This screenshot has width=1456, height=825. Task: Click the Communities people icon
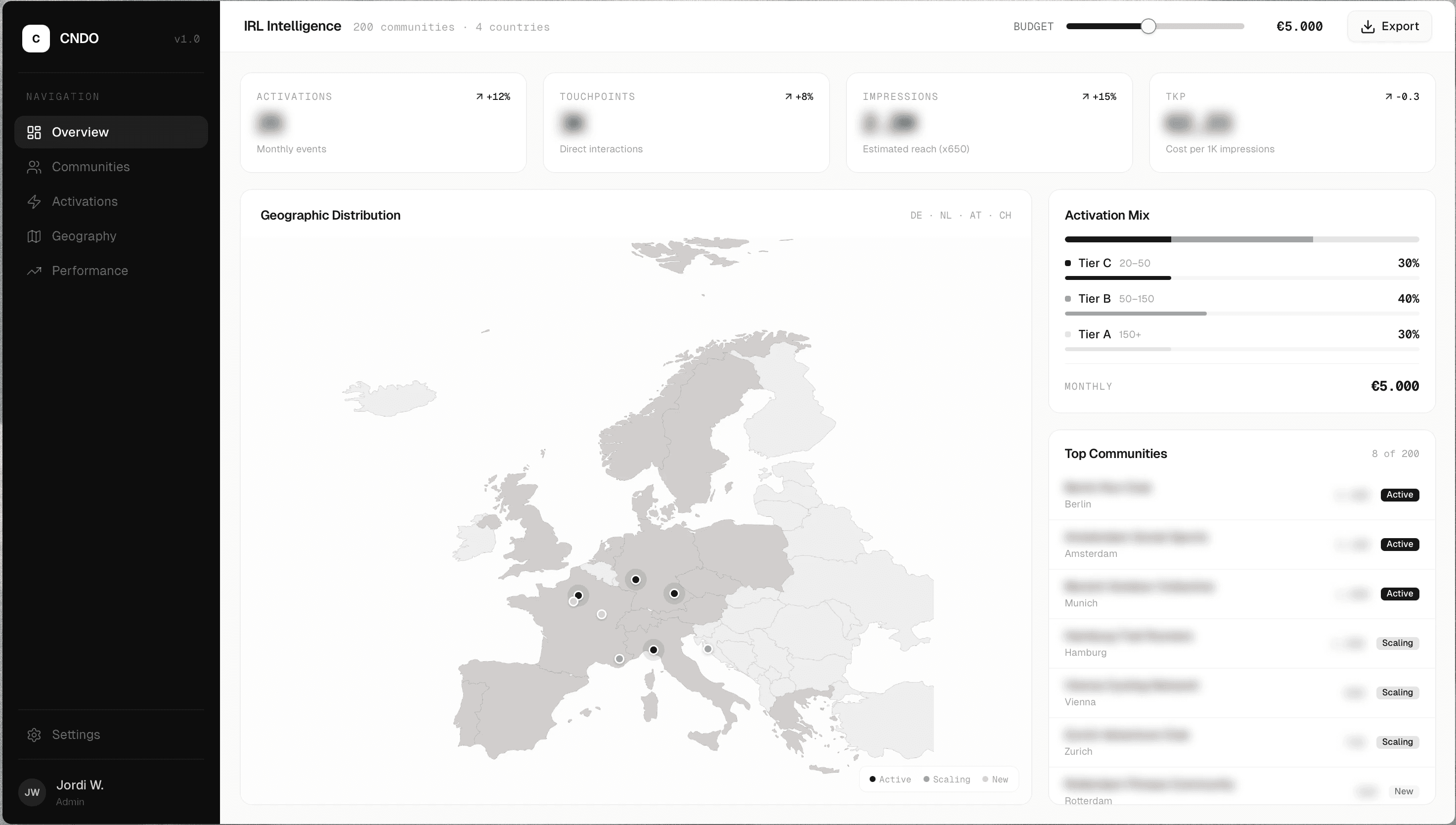[34, 167]
